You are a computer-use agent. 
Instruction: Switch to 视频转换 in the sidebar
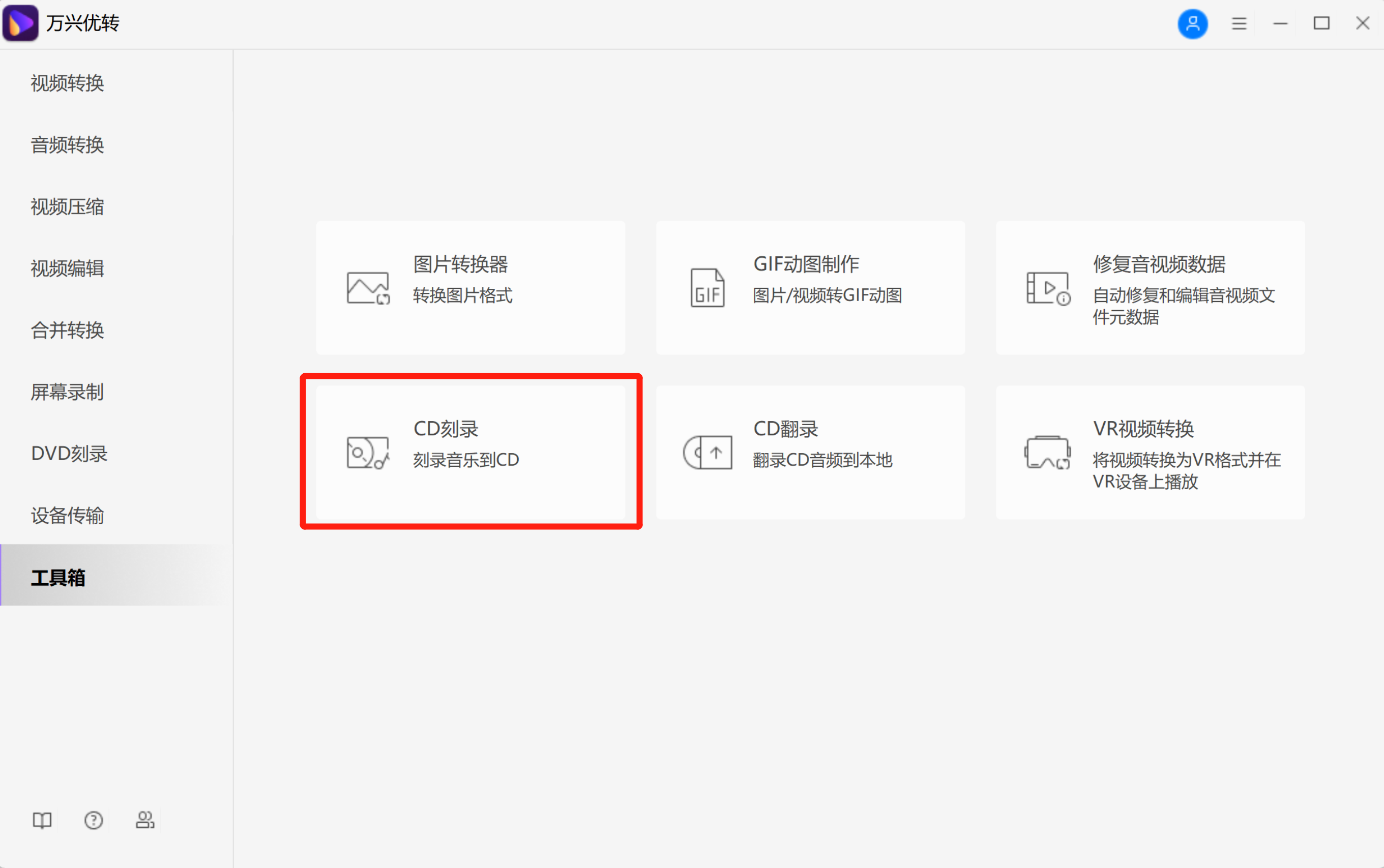tap(67, 84)
